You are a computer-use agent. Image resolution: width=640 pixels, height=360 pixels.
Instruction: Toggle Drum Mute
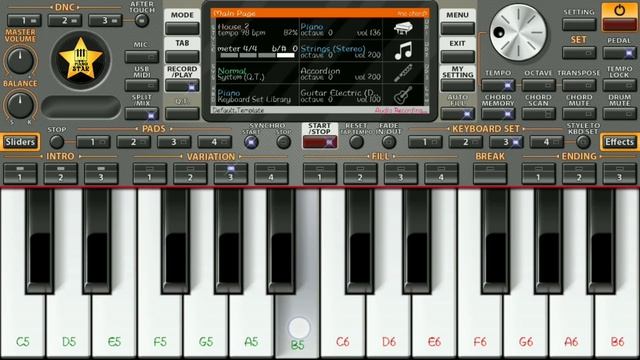point(619,114)
